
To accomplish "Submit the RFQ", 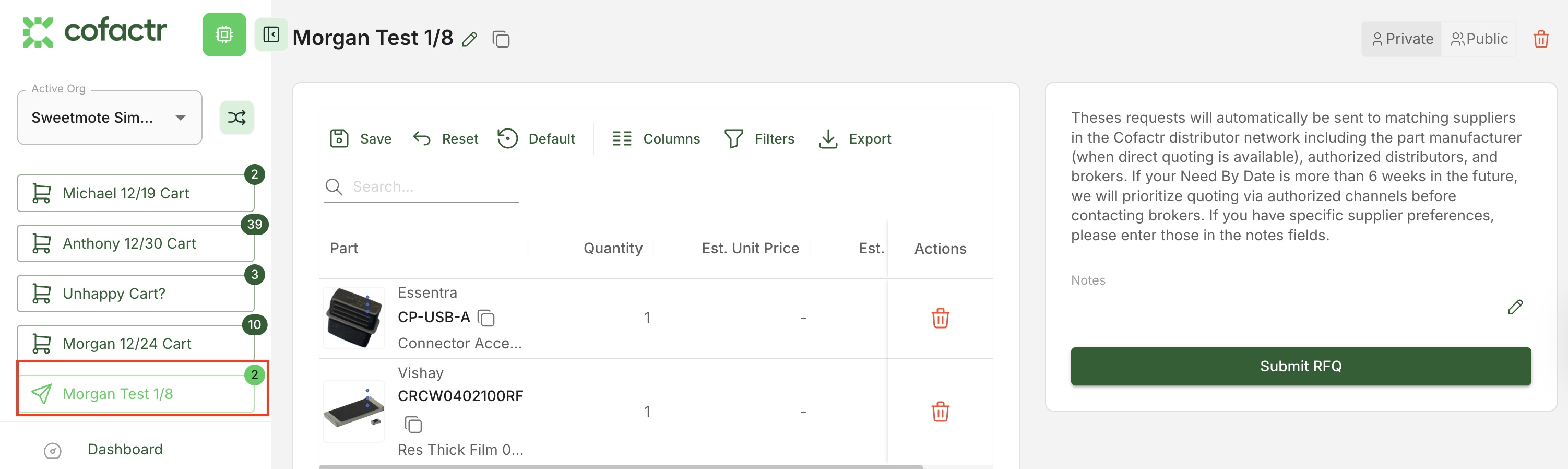I will 1301,366.
